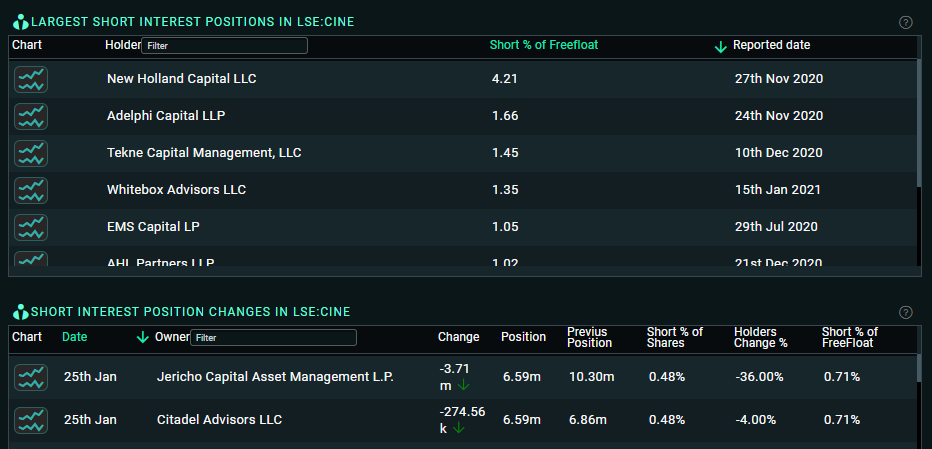Screen dimensions: 932x449
Task: Click the Holder filter input field
Action: [224, 46]
